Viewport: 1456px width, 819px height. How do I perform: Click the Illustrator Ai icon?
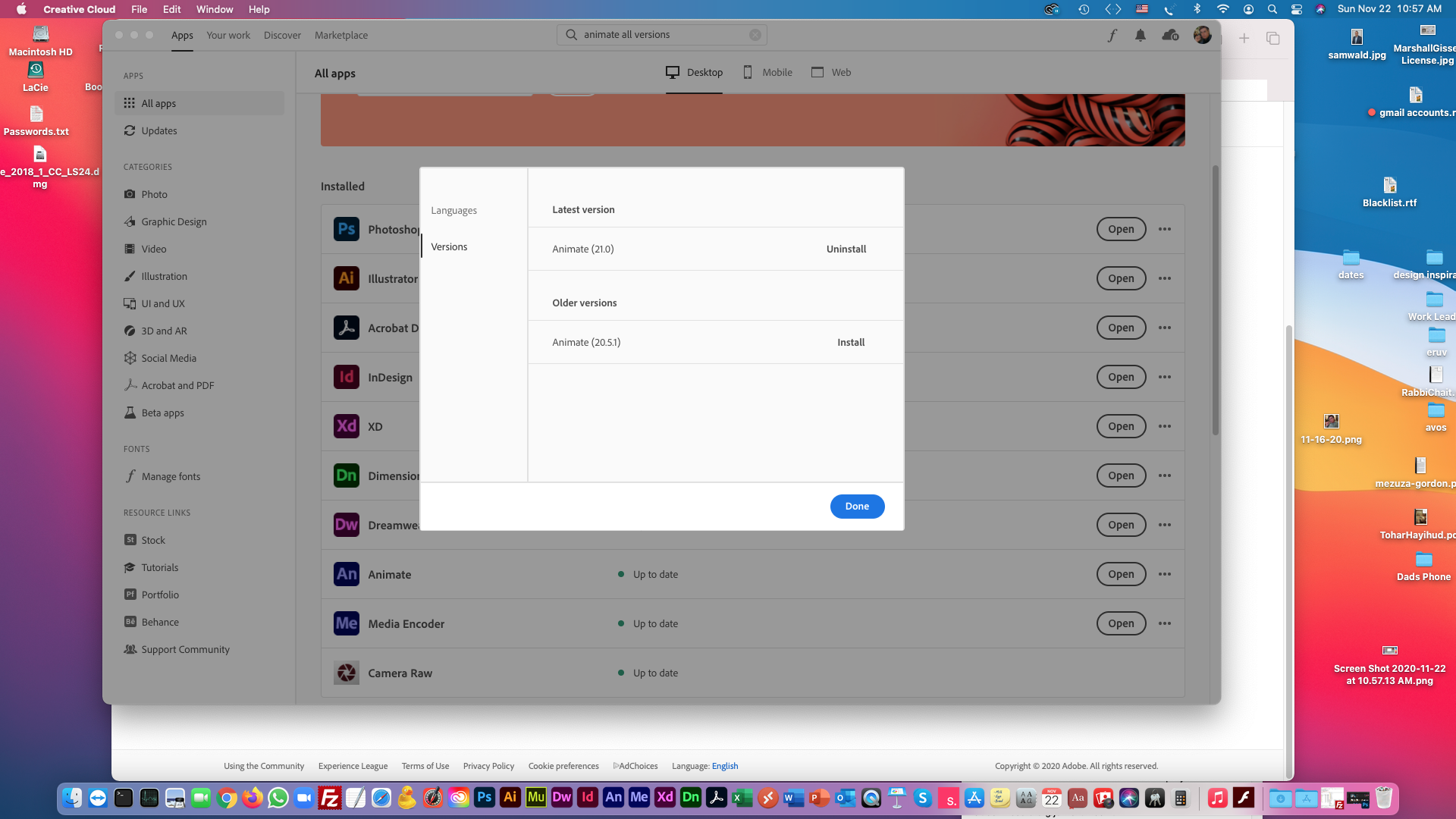[x=347, y=278]
